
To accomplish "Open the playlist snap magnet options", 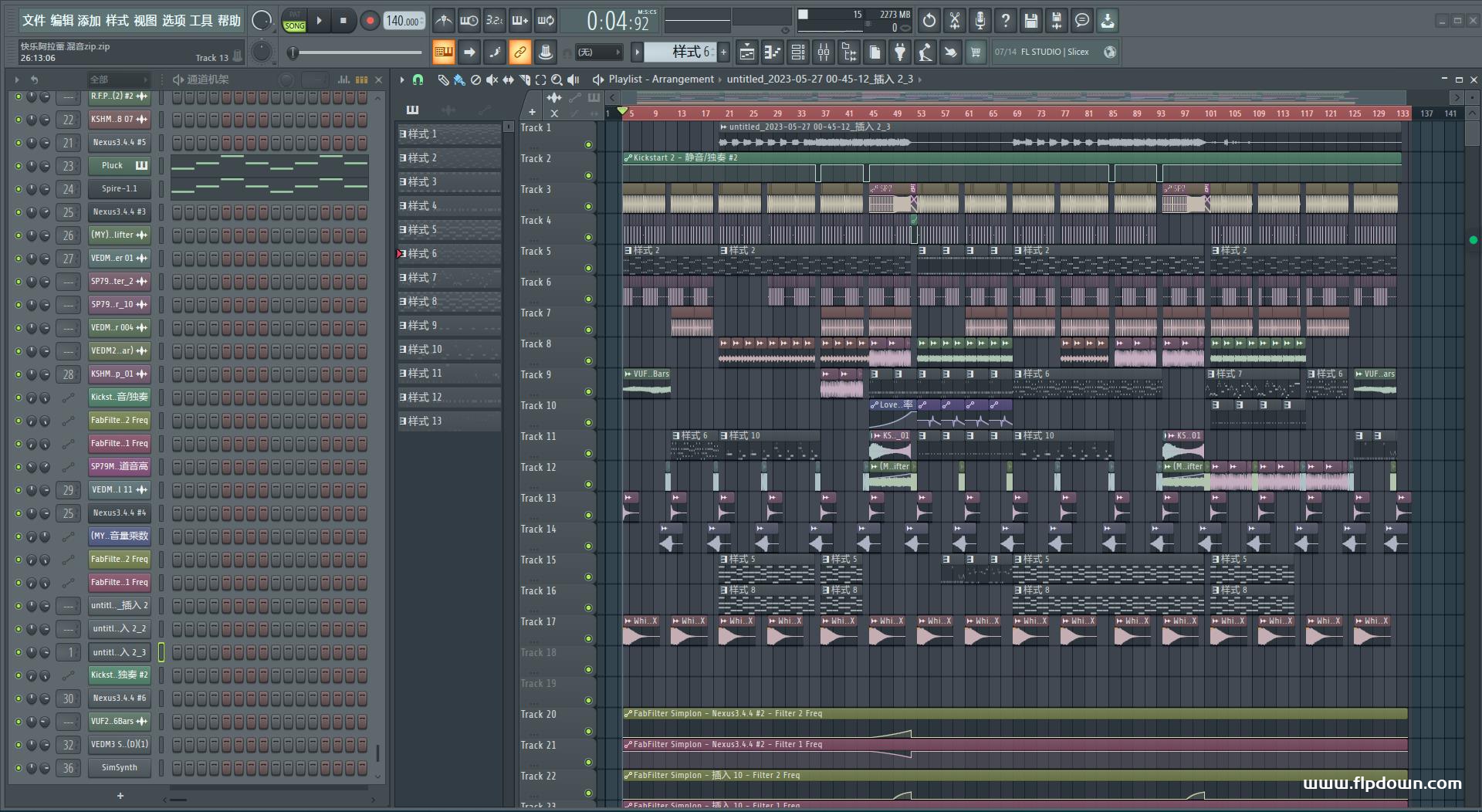I will 418,80.
